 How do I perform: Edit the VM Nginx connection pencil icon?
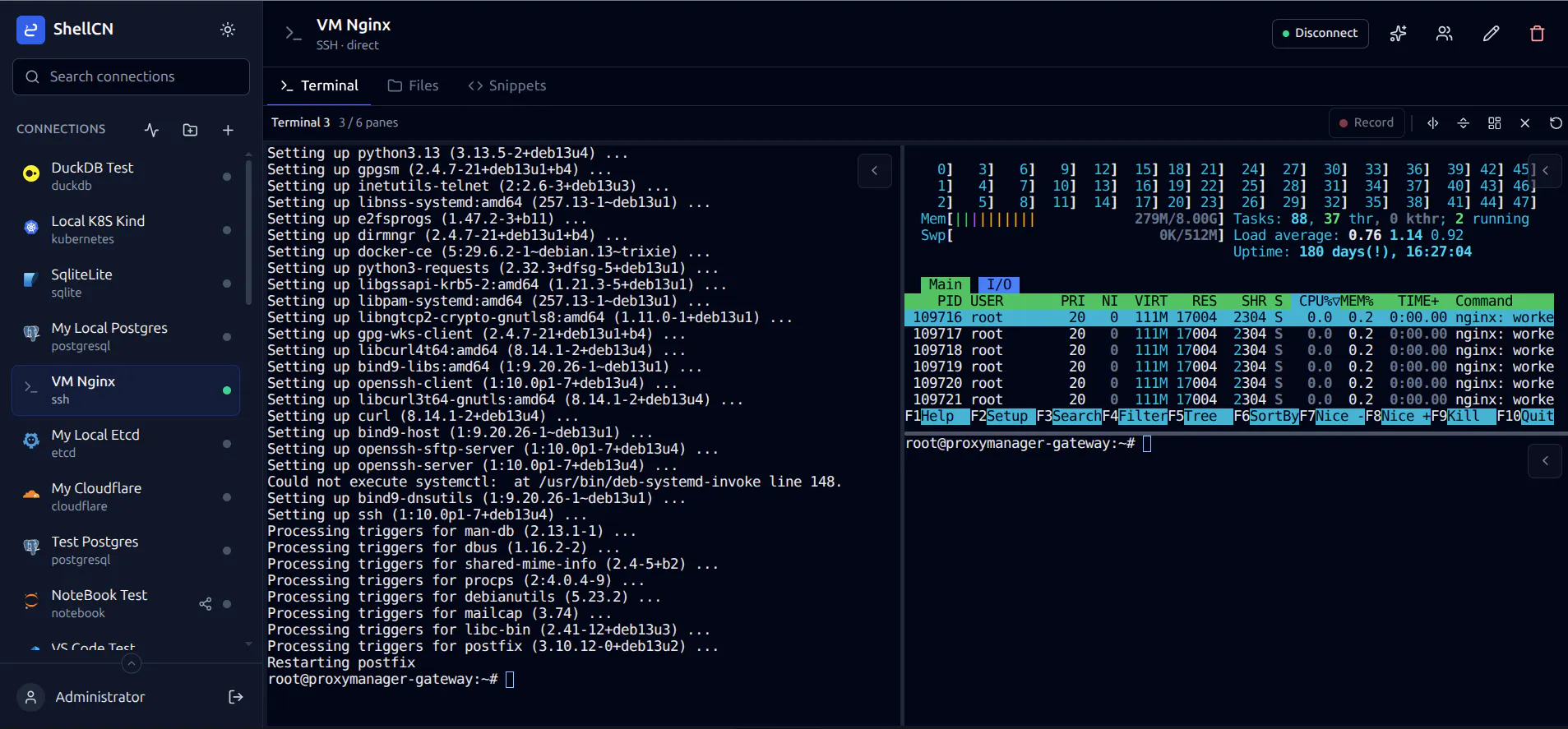[x=1491, y=34]
